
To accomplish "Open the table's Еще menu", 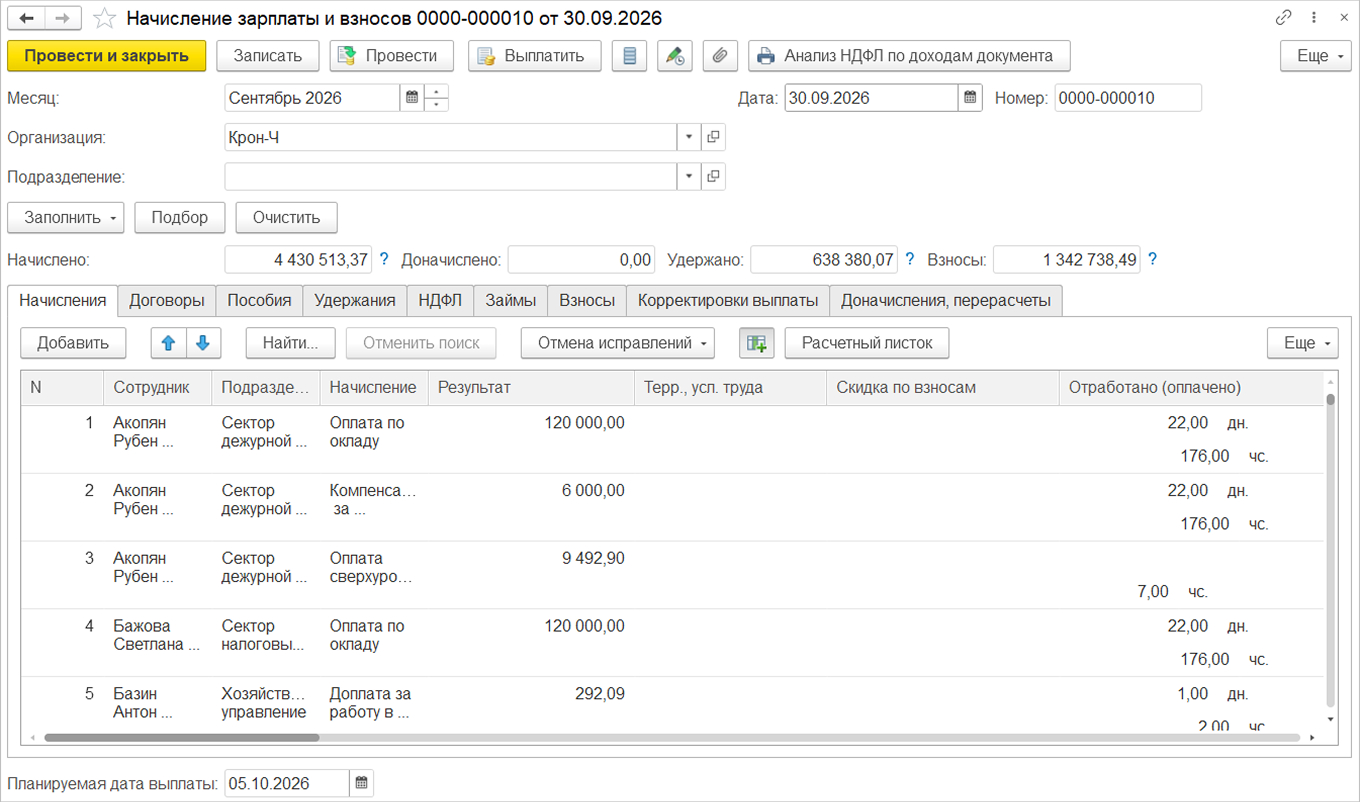I will tap(1302, 343).
